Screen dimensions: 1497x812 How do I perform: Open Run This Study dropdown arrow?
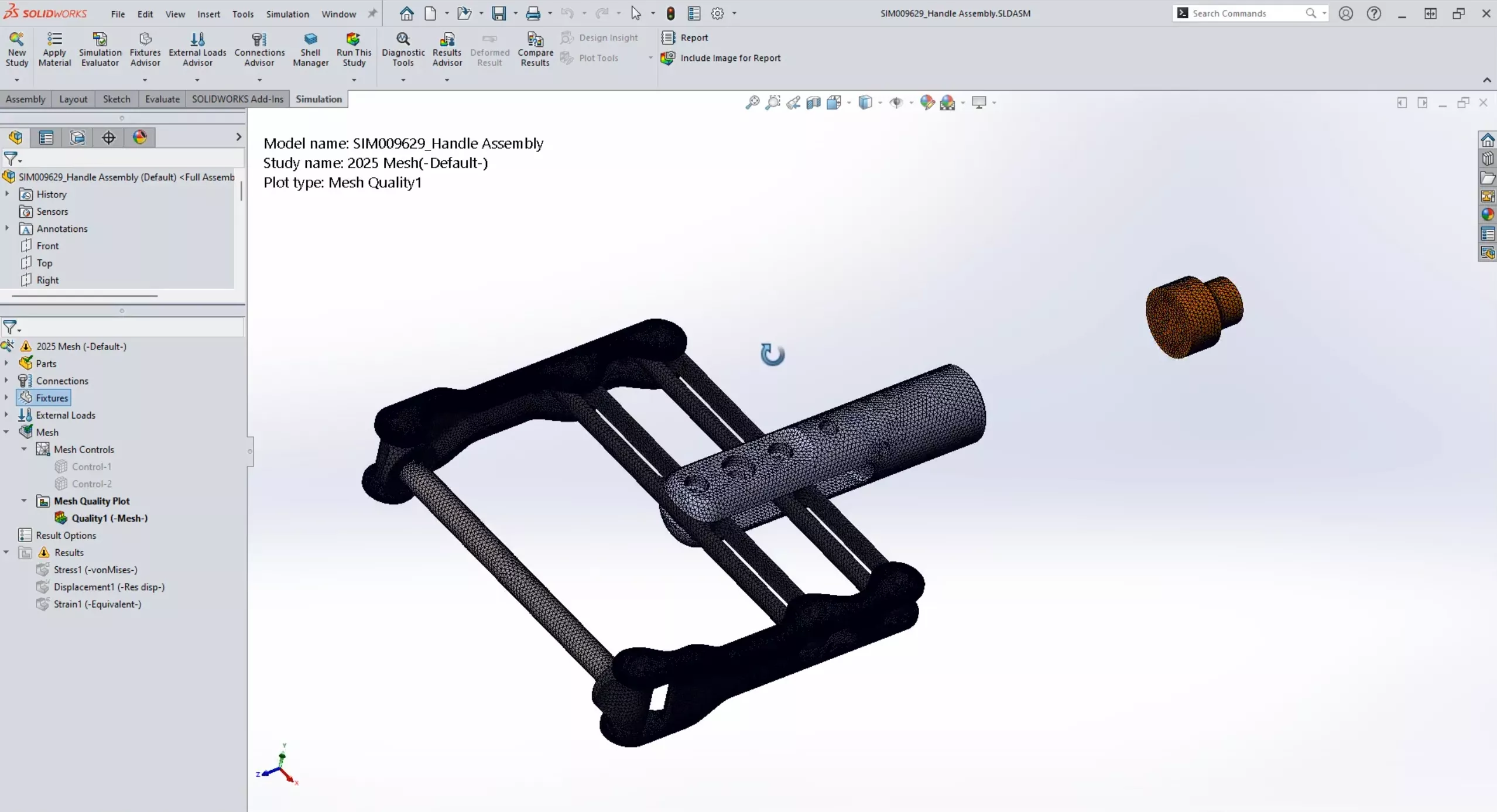pyautogui.click(x=354, y=80)
